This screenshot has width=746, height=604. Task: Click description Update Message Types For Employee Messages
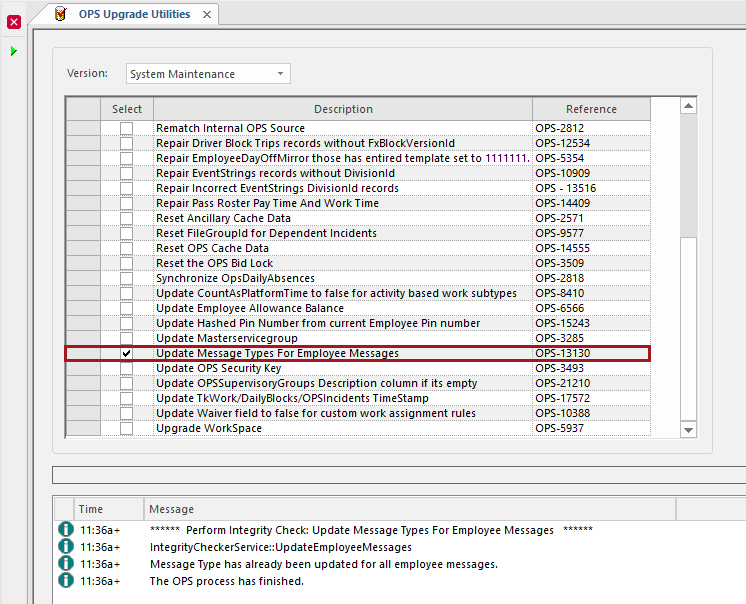coord(277,353)
